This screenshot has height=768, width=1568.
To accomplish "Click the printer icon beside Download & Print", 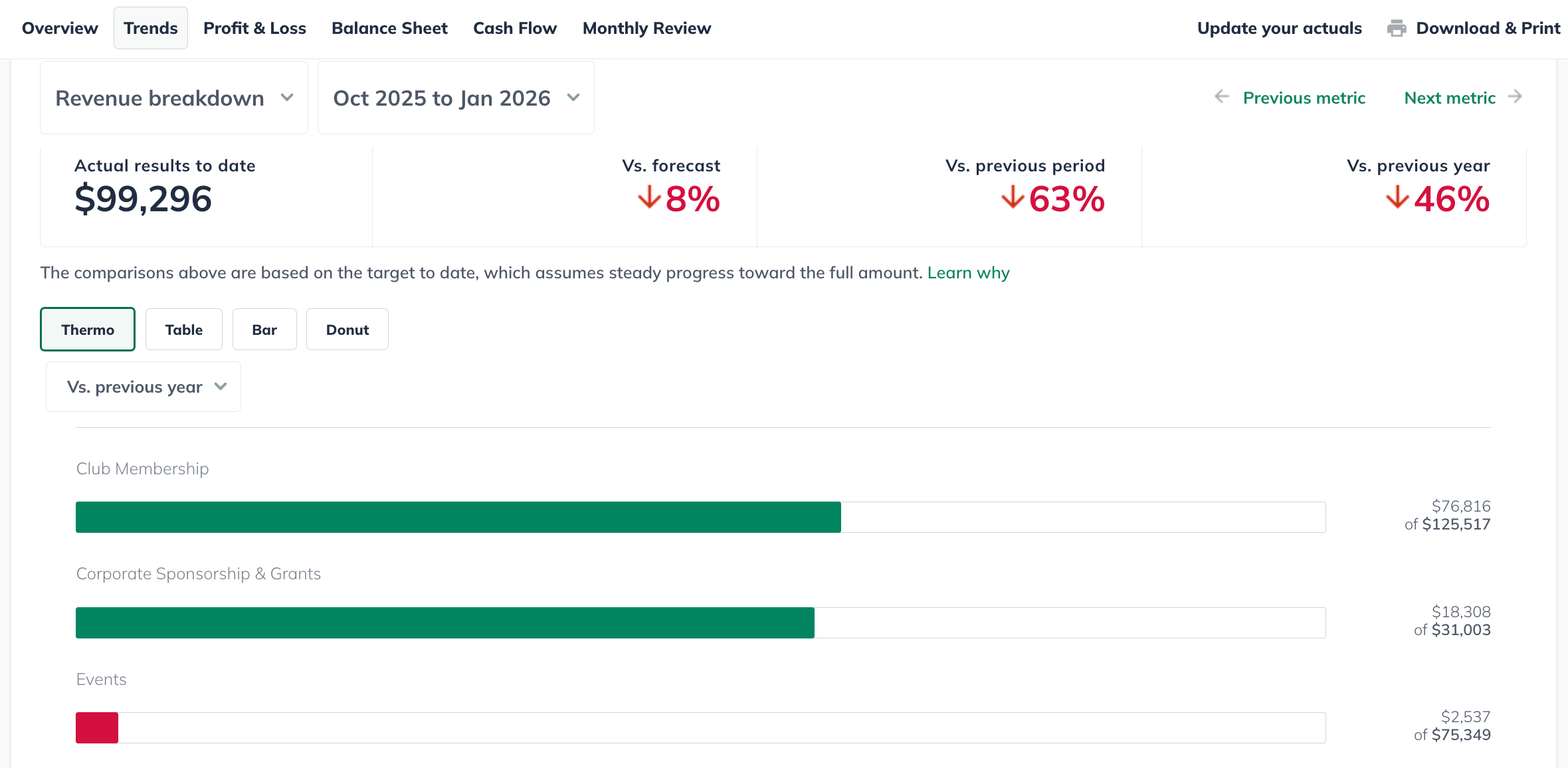I will point(1397,29).
